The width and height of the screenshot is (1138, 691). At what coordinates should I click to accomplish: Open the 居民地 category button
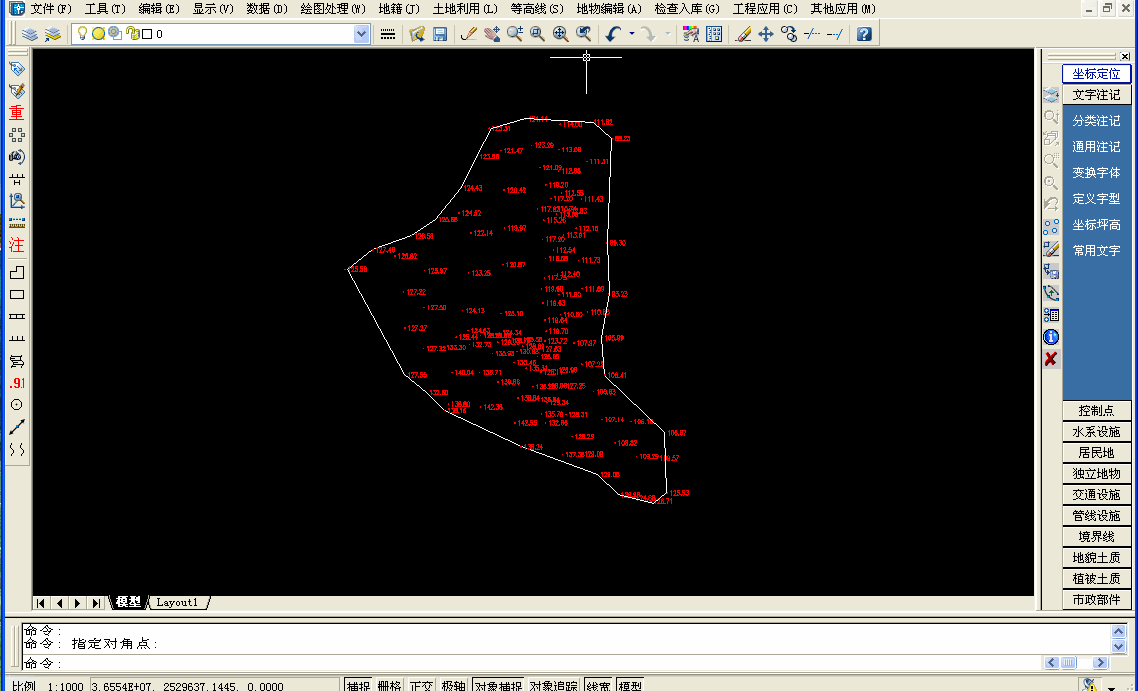(x=1096, y=453)
